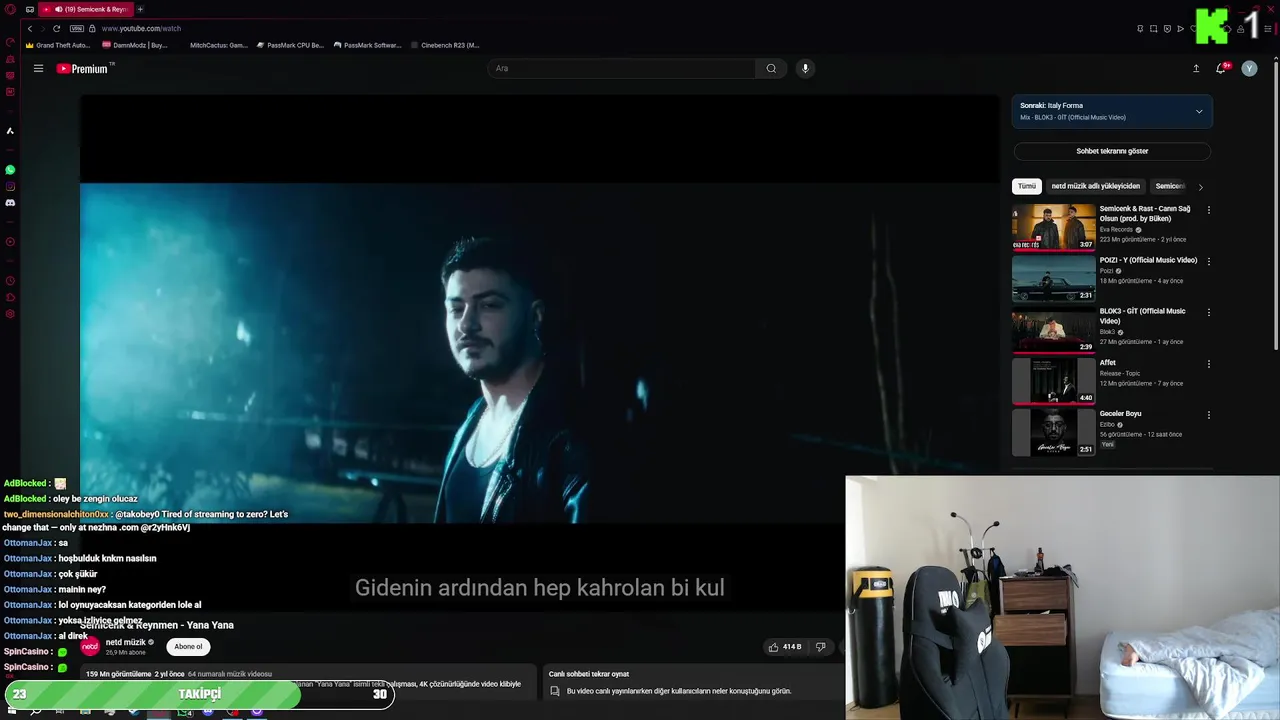1280x720 pixels.
Task: Open Aria AI in Opera sidebar
Action: tap(10, 131)
